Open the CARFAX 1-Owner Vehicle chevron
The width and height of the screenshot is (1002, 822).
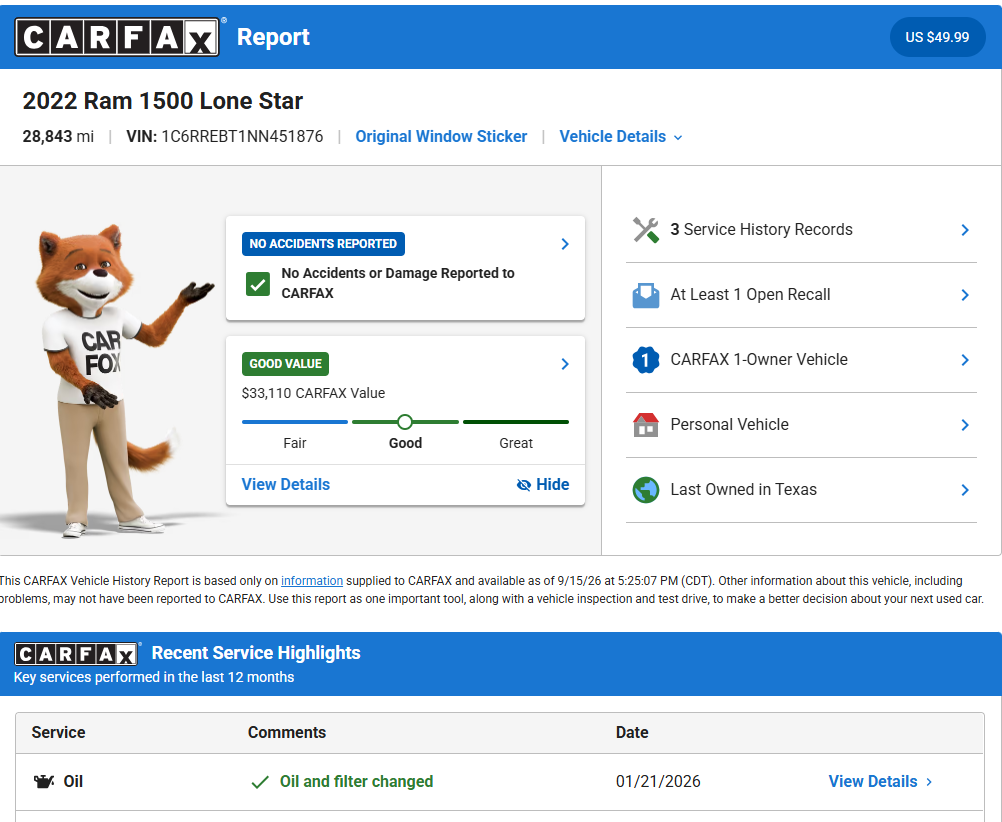tap(965, 361)
